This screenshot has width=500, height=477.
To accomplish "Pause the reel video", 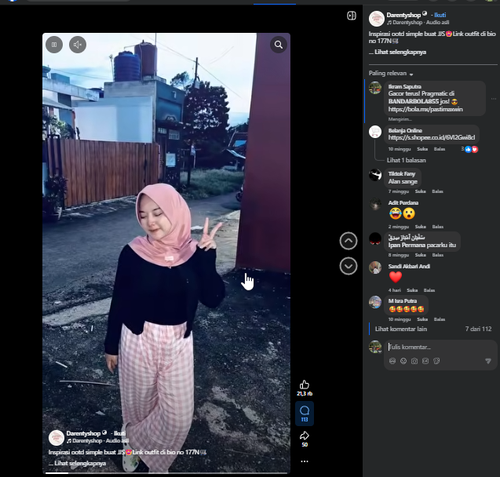I will (54, 45).
